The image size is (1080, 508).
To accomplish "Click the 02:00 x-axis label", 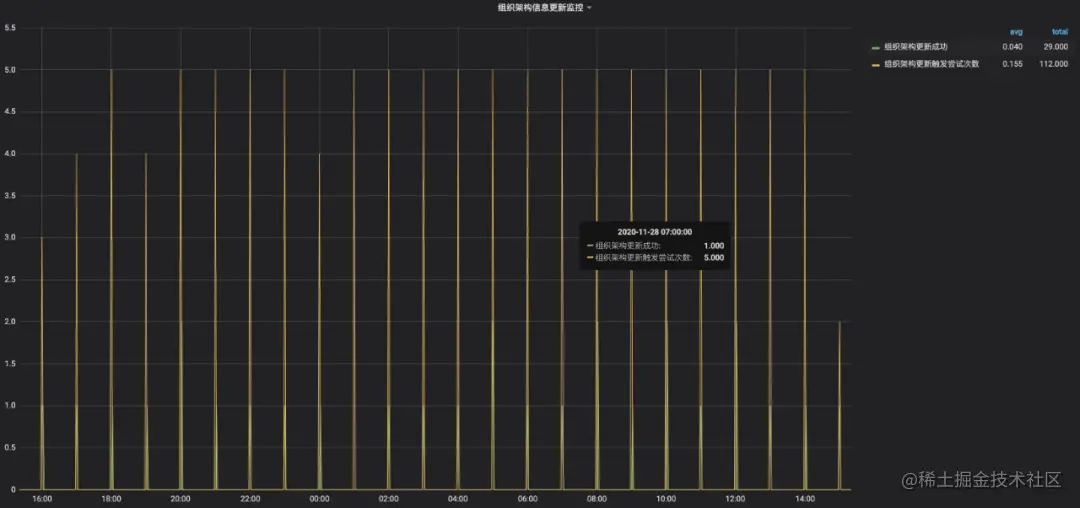I will click(x=388, y=499).
